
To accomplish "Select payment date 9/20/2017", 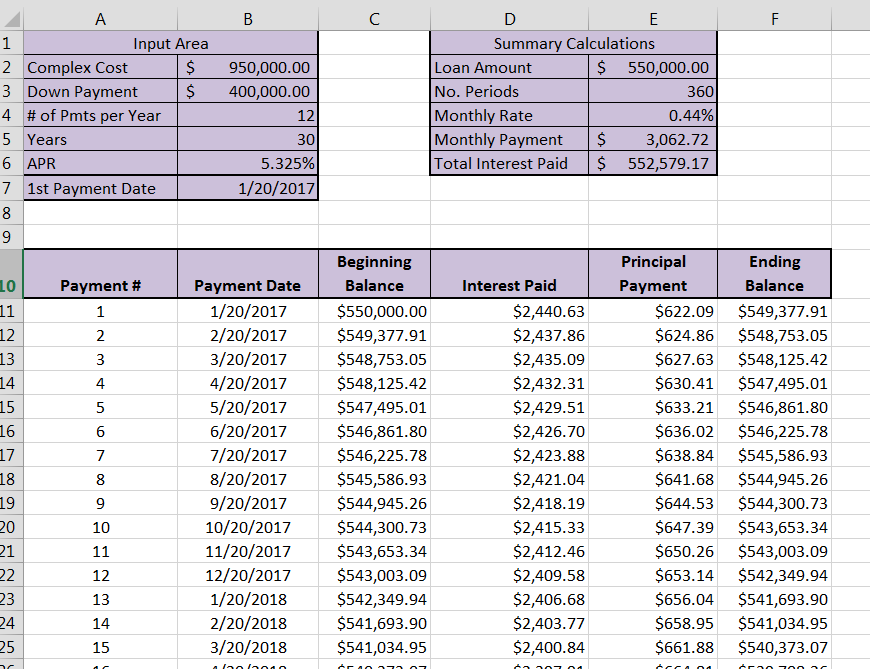I will (248, 503).
